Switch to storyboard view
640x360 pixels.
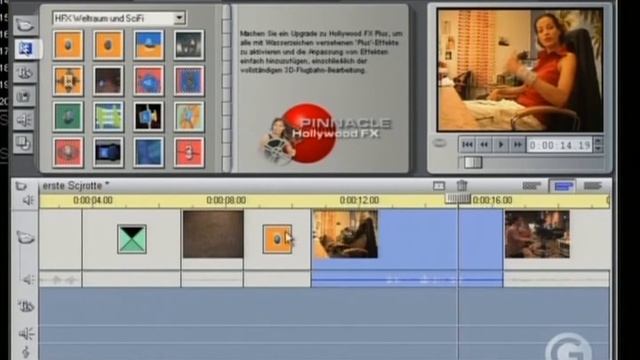pyautogui.click(x=531, y=186)
